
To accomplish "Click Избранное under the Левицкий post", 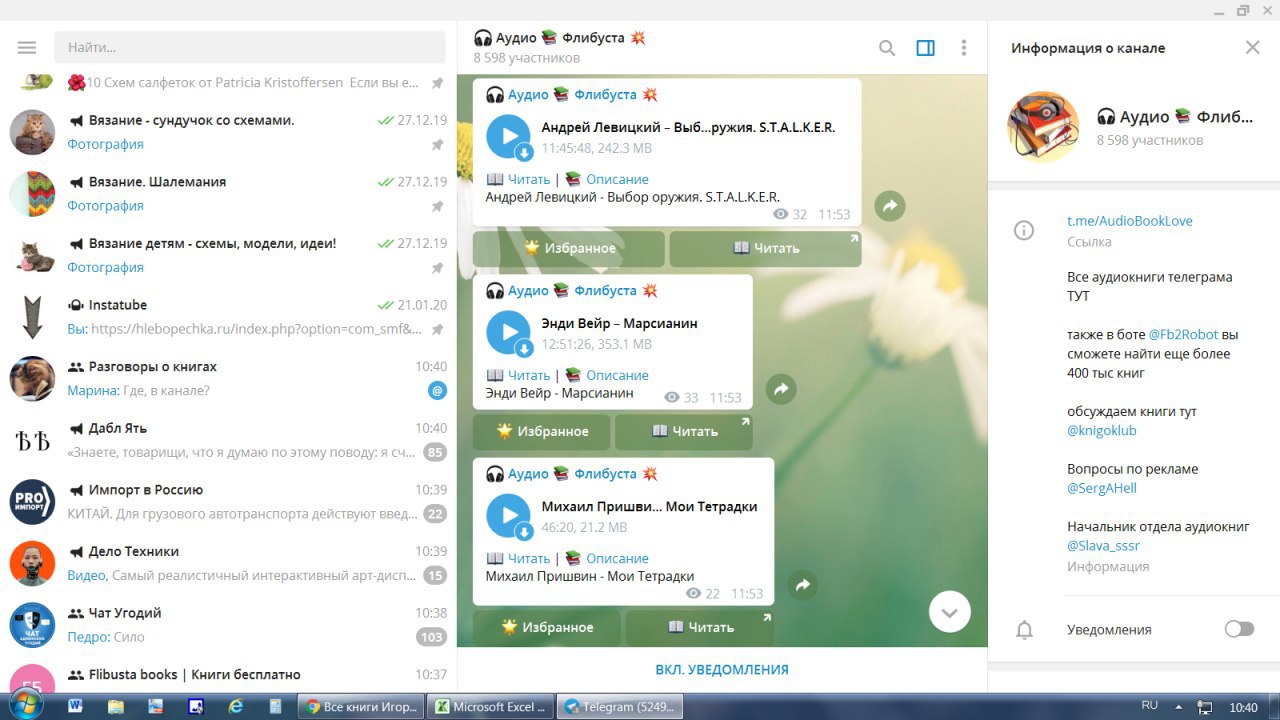I will [x=569, y=248].
